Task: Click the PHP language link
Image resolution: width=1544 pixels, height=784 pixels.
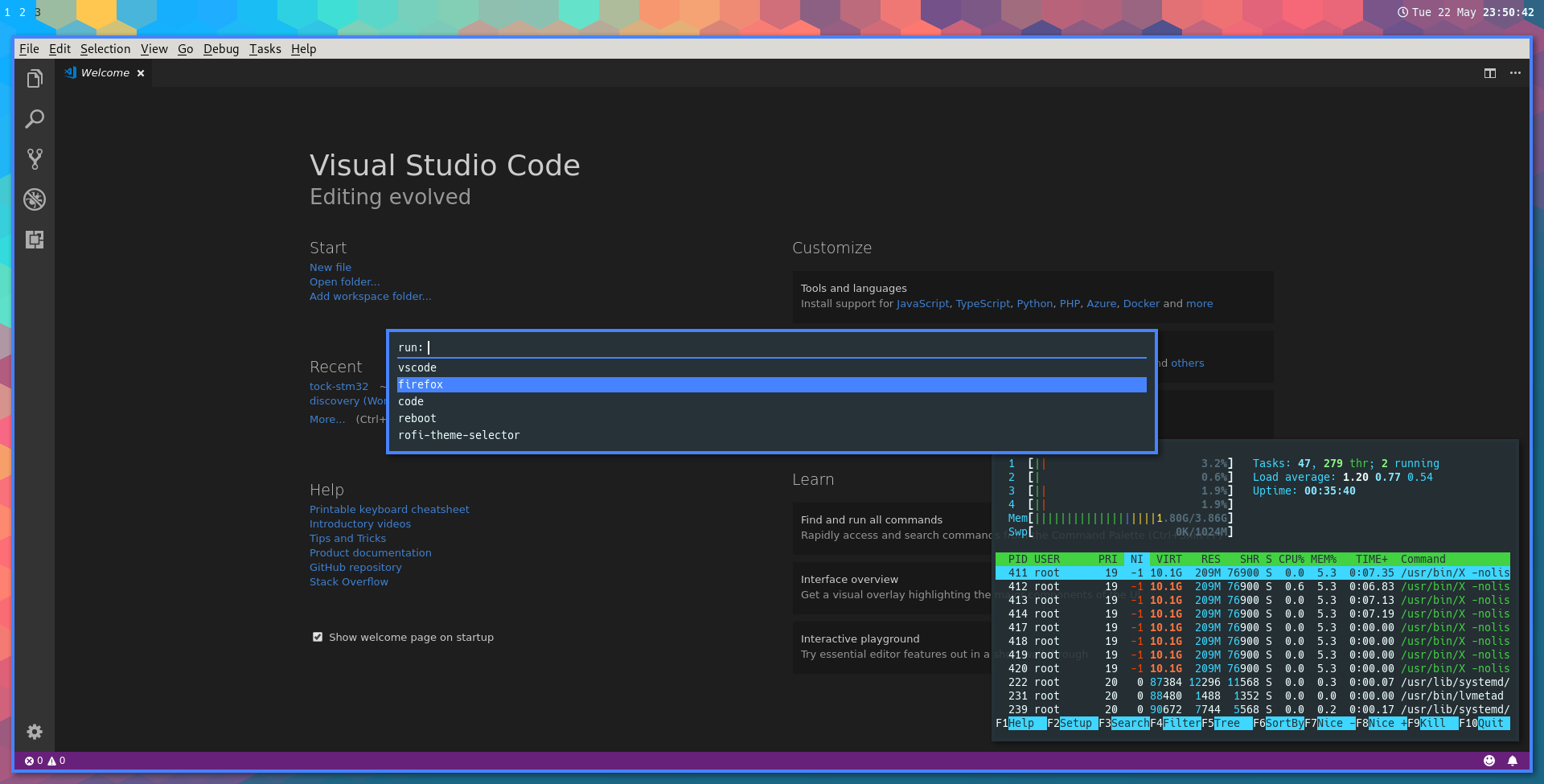Action: (1070, 304)
